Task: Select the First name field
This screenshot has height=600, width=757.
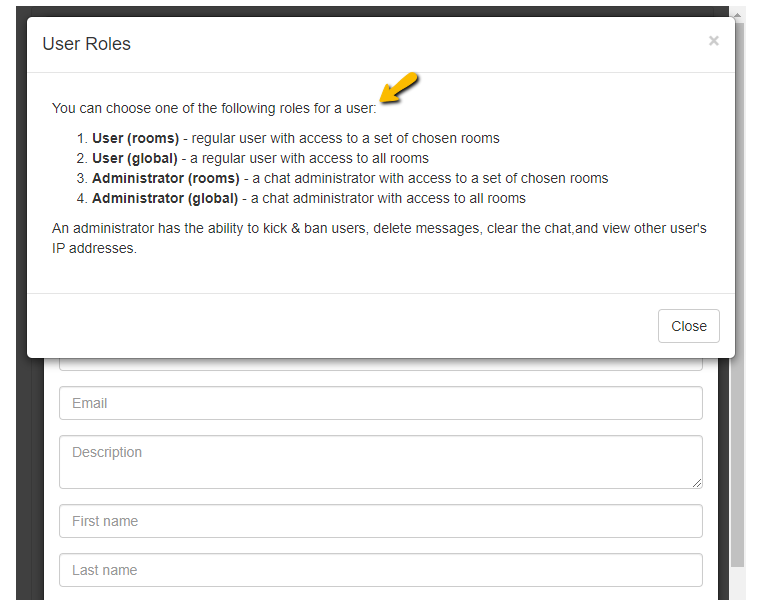Action: (380, 521)
